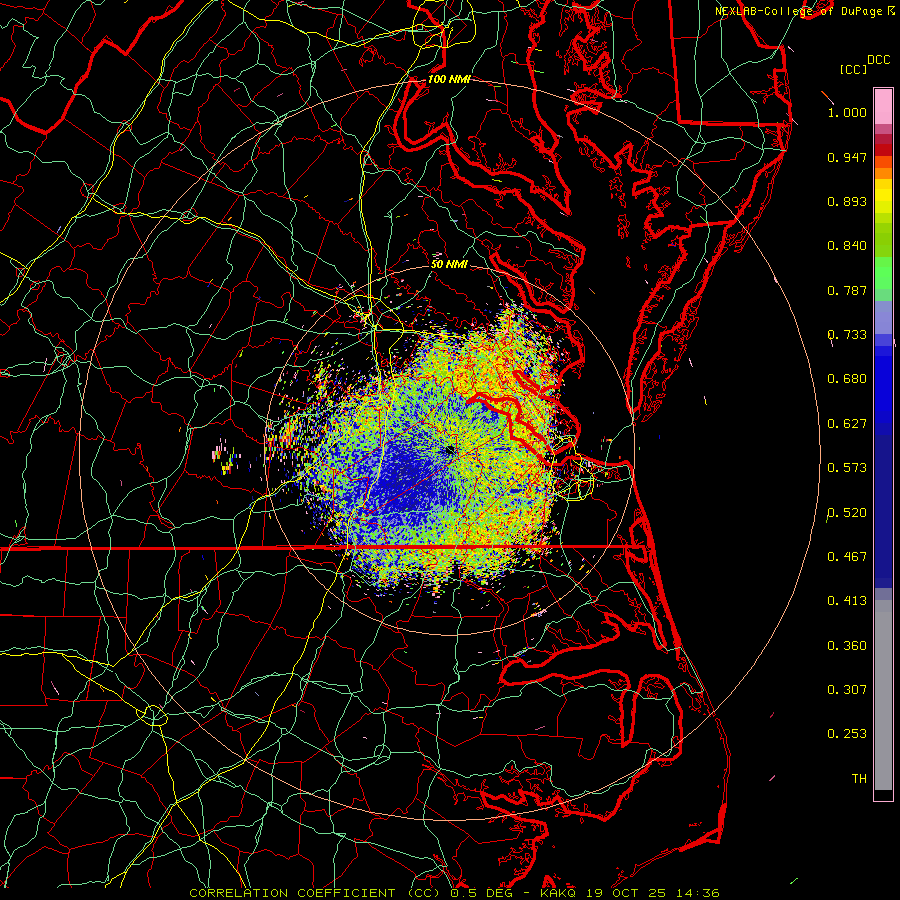Click the 0.520 scale value
This screenshot has width=900, height=900.
click(847, 513)
